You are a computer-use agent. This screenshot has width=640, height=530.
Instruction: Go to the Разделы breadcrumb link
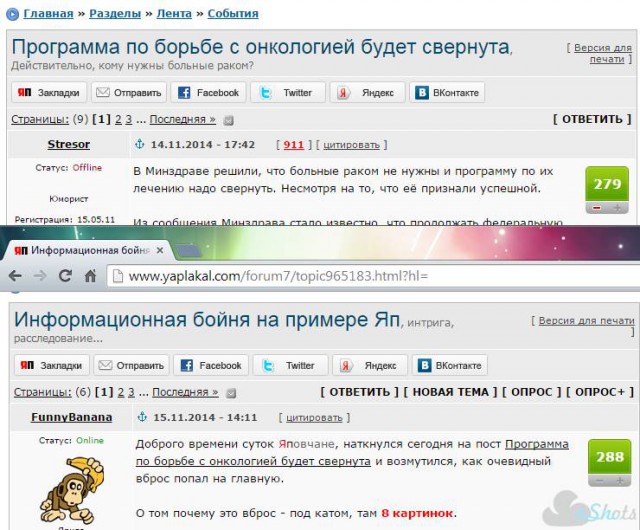pos(115,13)
